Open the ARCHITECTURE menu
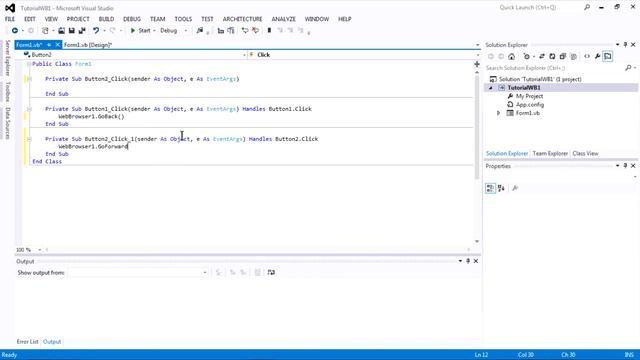Screen dimensions: 640x360 click(242, 19)
